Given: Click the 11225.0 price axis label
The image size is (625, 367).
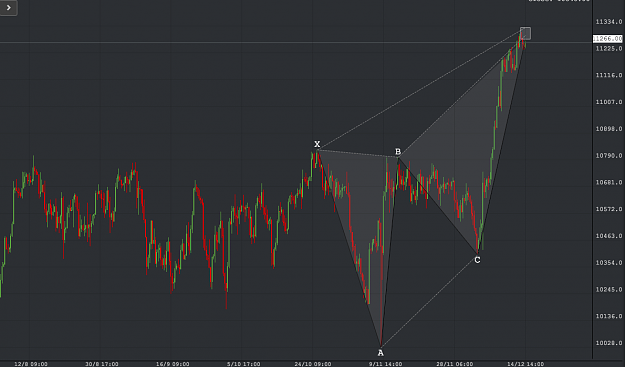Looking at the screenshot, I should (x=609, y=48).
